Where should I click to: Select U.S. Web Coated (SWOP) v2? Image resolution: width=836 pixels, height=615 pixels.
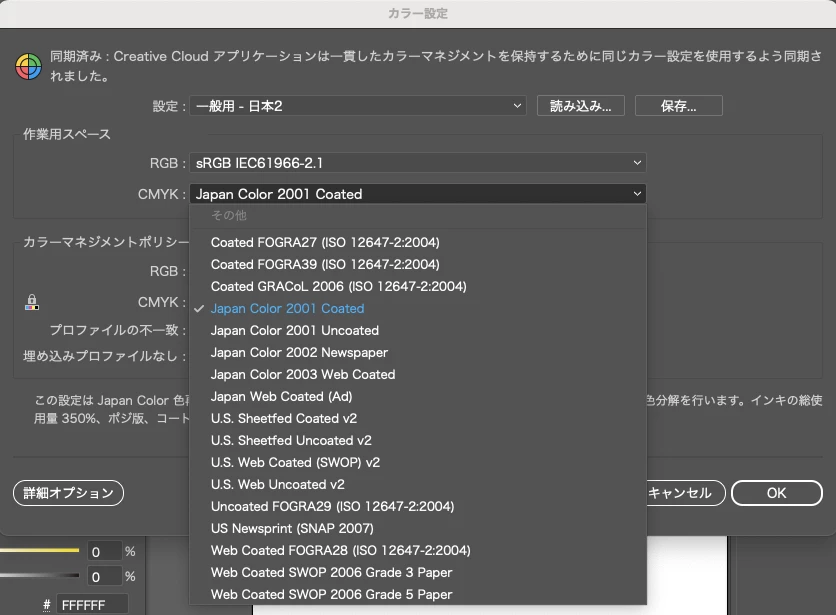tap(418, 462)
